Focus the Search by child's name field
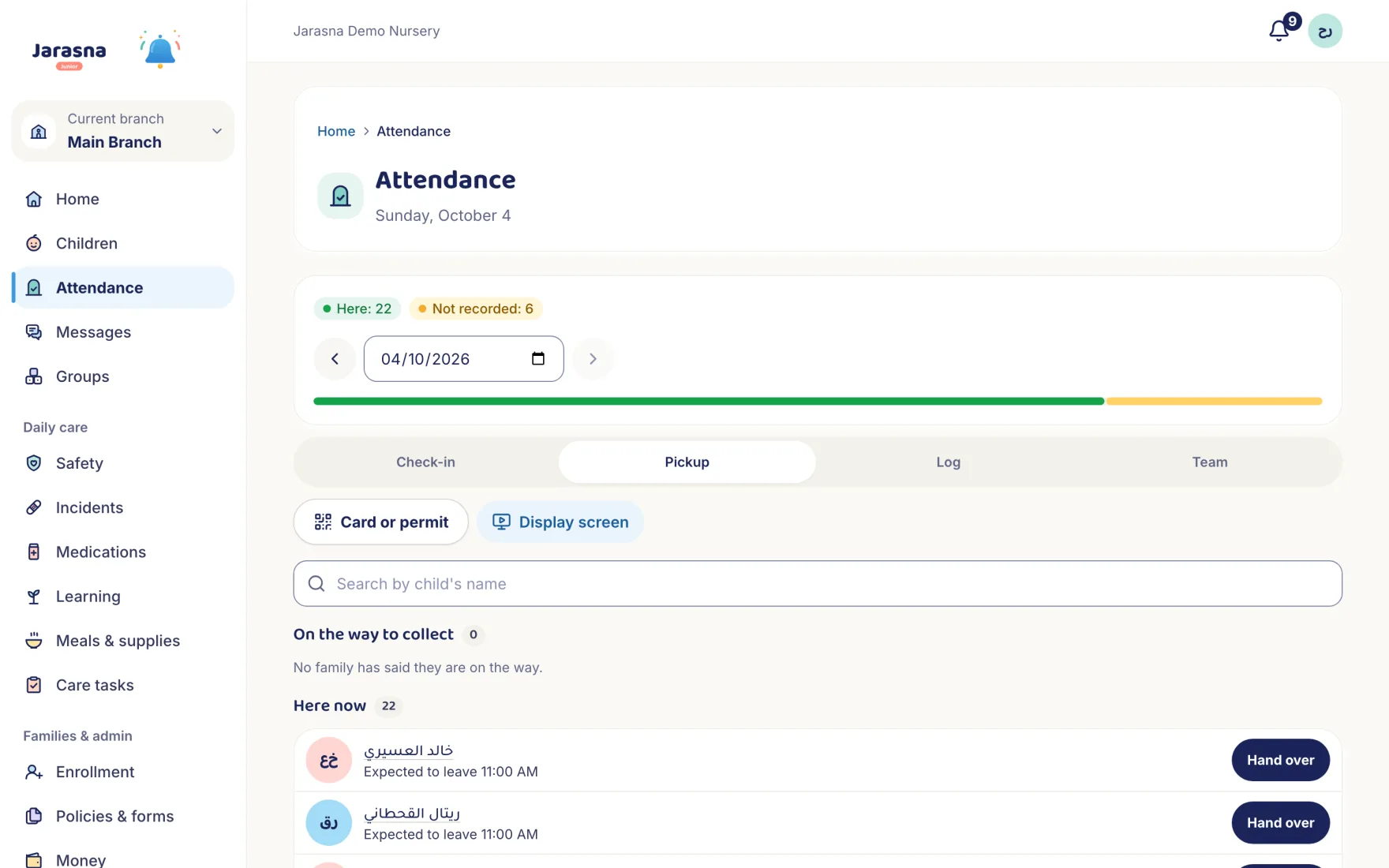 pos(818,583)
